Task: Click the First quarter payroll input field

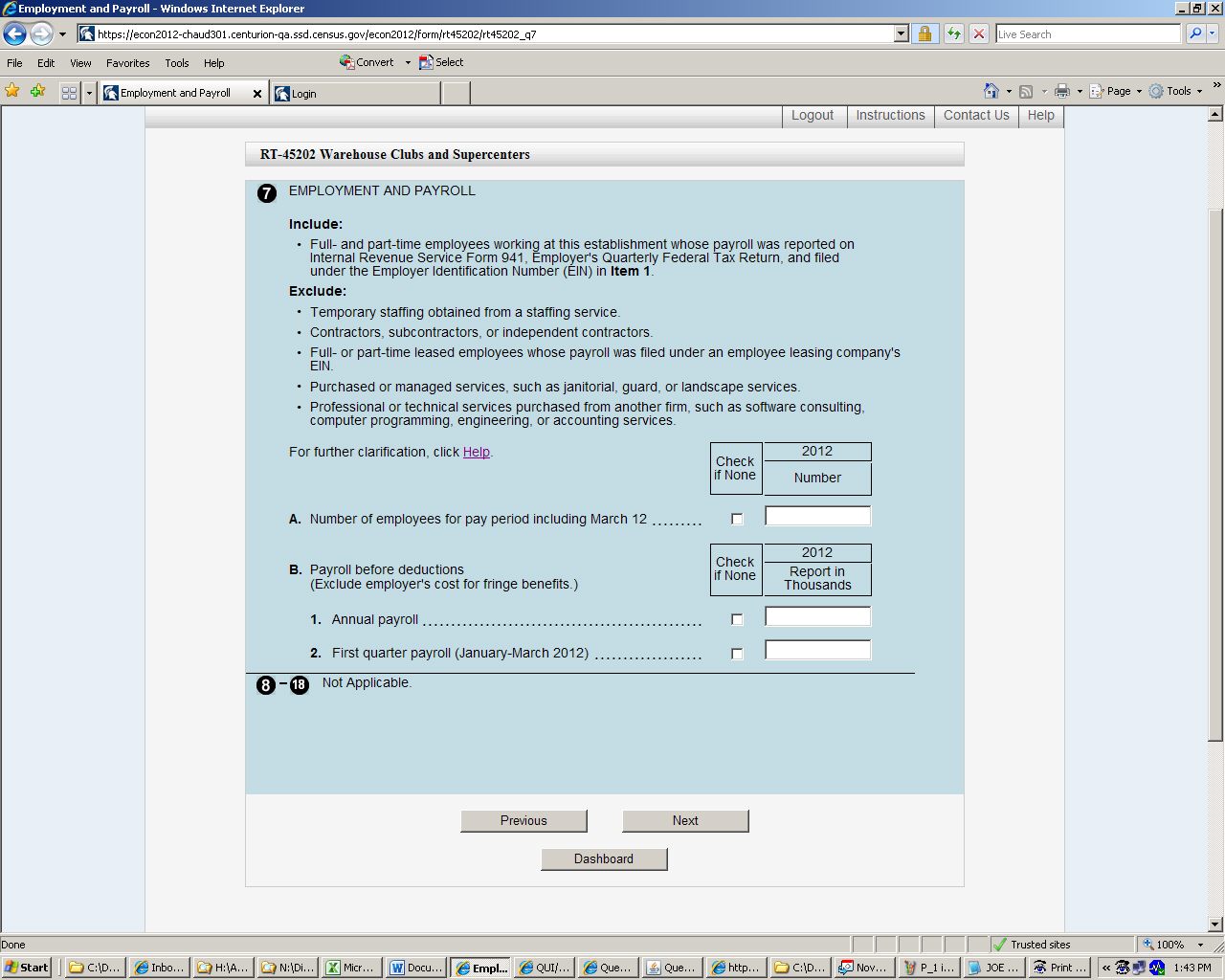Action: click(x=818, y=651)
